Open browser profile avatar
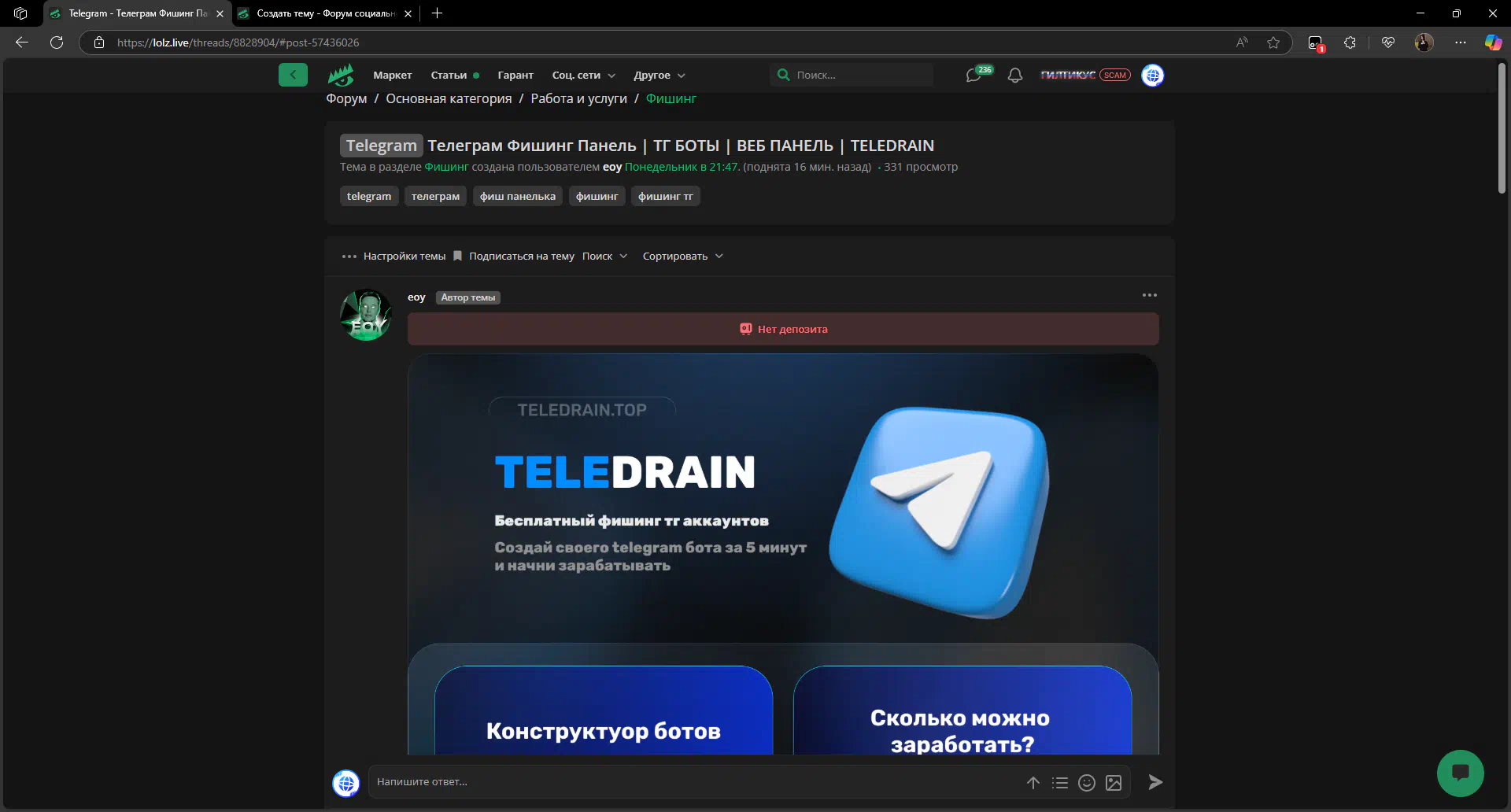The image size is (1511, 812). tap(1424, 42)
